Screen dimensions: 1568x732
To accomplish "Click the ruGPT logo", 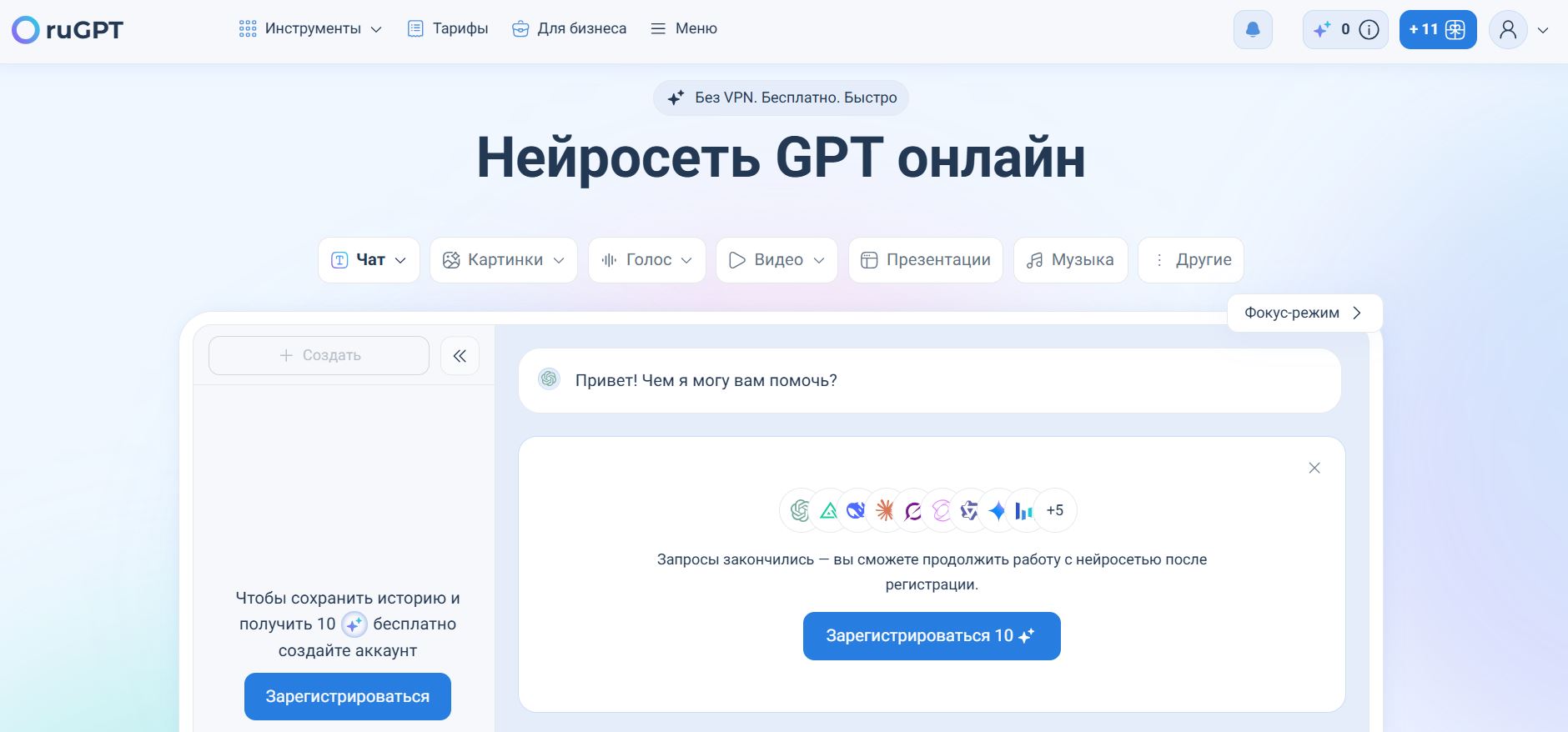I will (68, 30).
